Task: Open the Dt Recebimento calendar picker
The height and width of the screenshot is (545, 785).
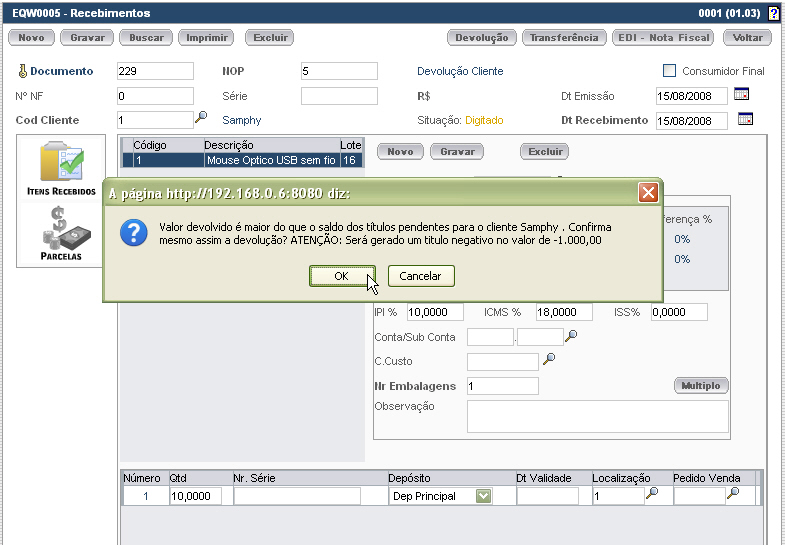Action: coord(744,119)
